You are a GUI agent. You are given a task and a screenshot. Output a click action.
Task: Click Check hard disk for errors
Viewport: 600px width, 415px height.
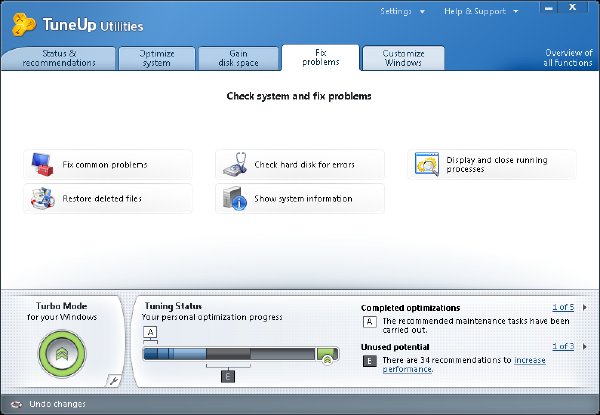(300, 164)
